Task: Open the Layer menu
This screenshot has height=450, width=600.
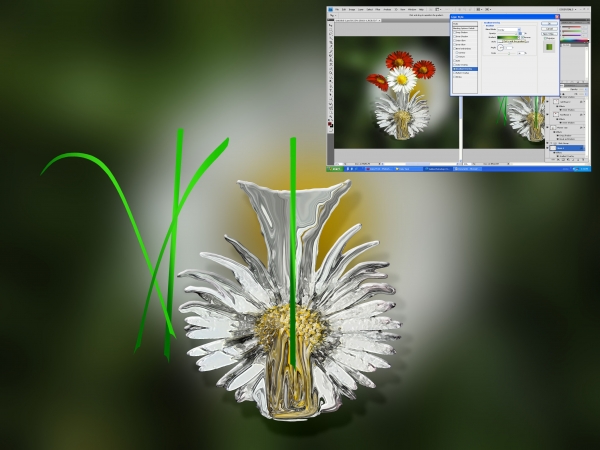Action: (360, 10)
